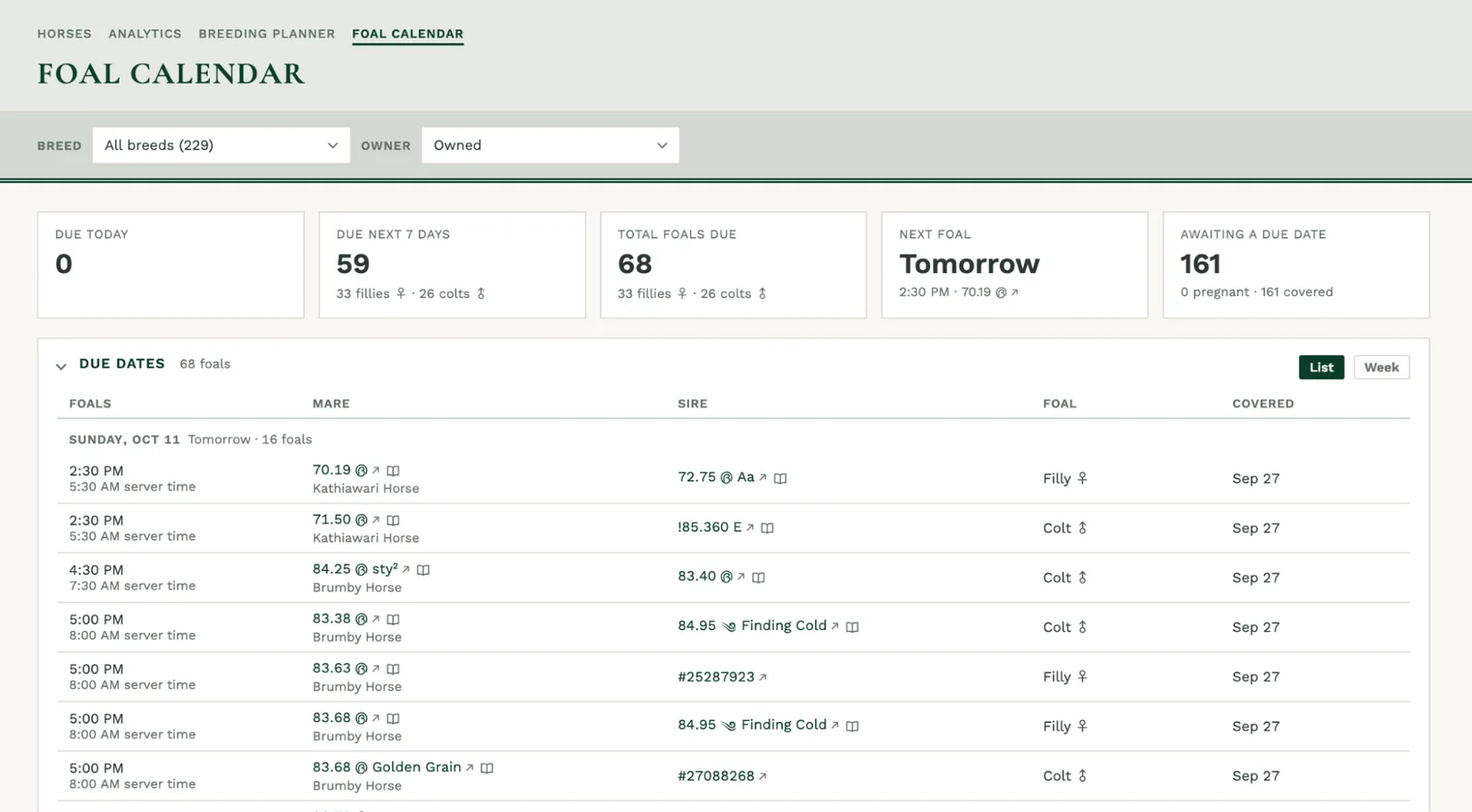The height and width of the screenshot is (812, 1472).
Task: Open mare link 84.25 sty²
Action: (361, 569)
